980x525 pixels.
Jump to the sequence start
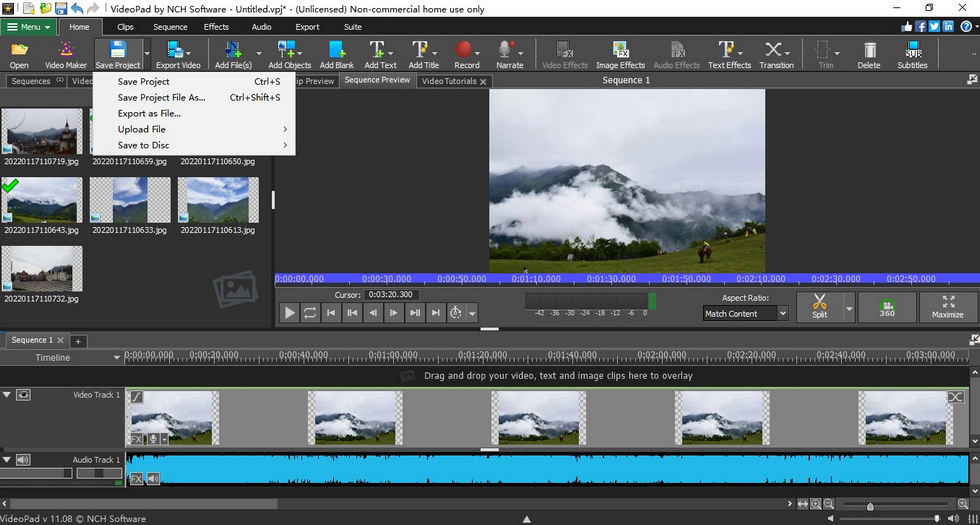[x=331, y=313]
